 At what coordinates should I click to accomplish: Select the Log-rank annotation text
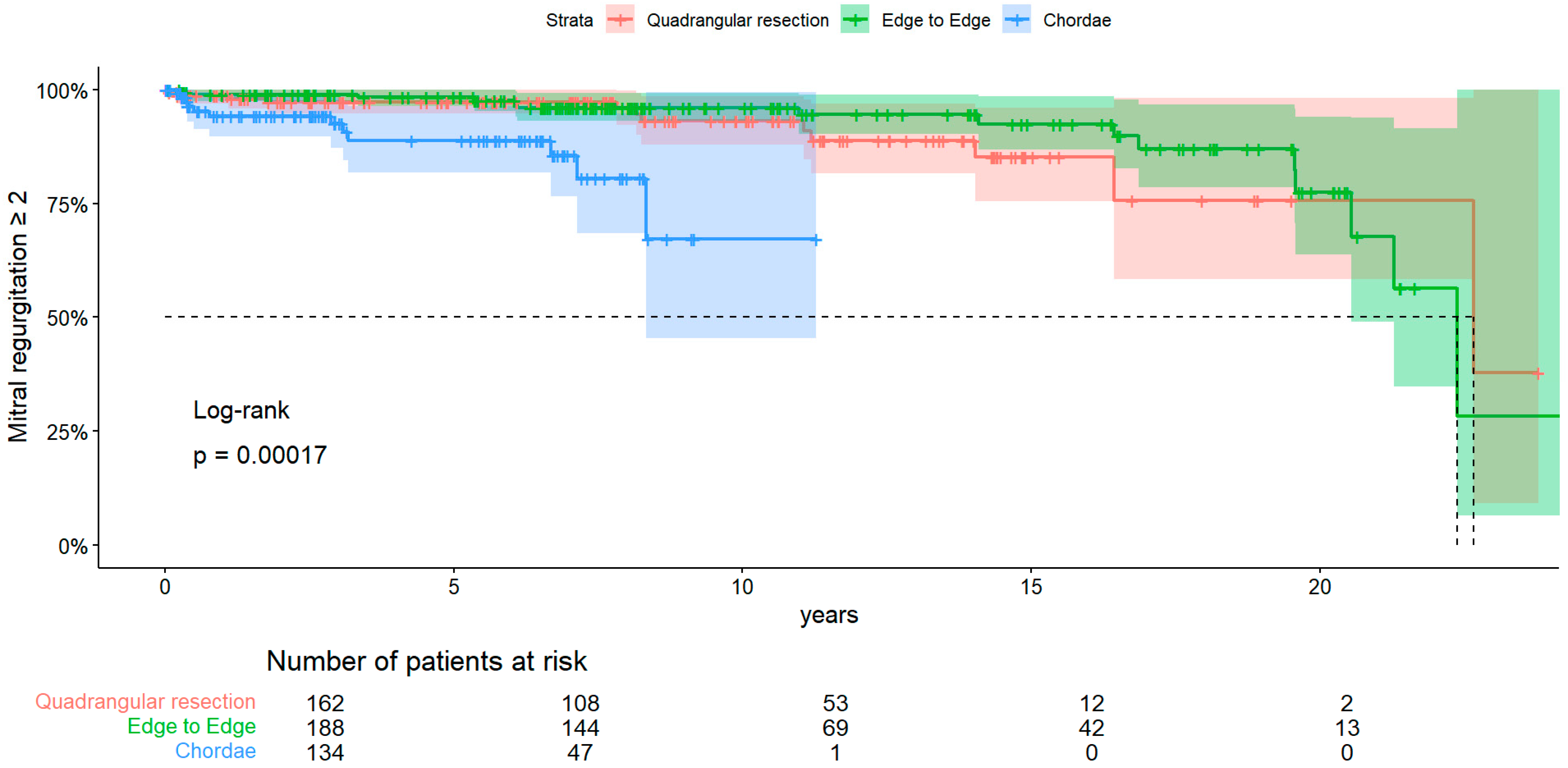[241, 410]
